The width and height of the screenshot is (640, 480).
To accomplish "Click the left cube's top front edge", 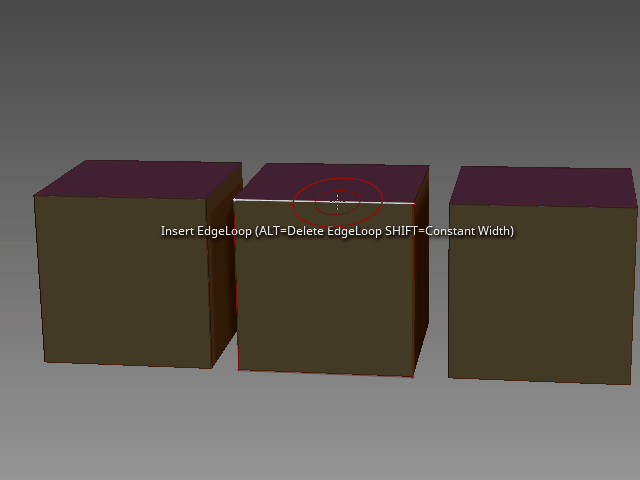I will [120, 196].
